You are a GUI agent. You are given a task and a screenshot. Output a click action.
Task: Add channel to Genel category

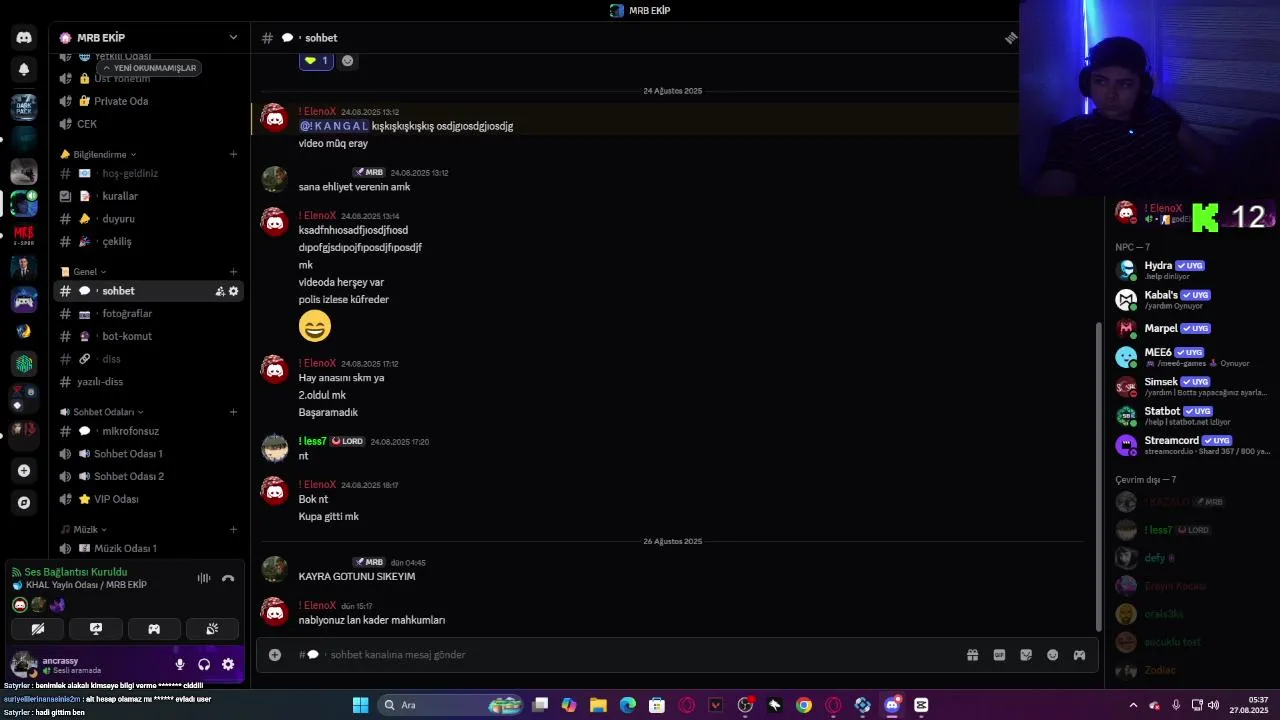pyautogui.click(x=233, y=272)
